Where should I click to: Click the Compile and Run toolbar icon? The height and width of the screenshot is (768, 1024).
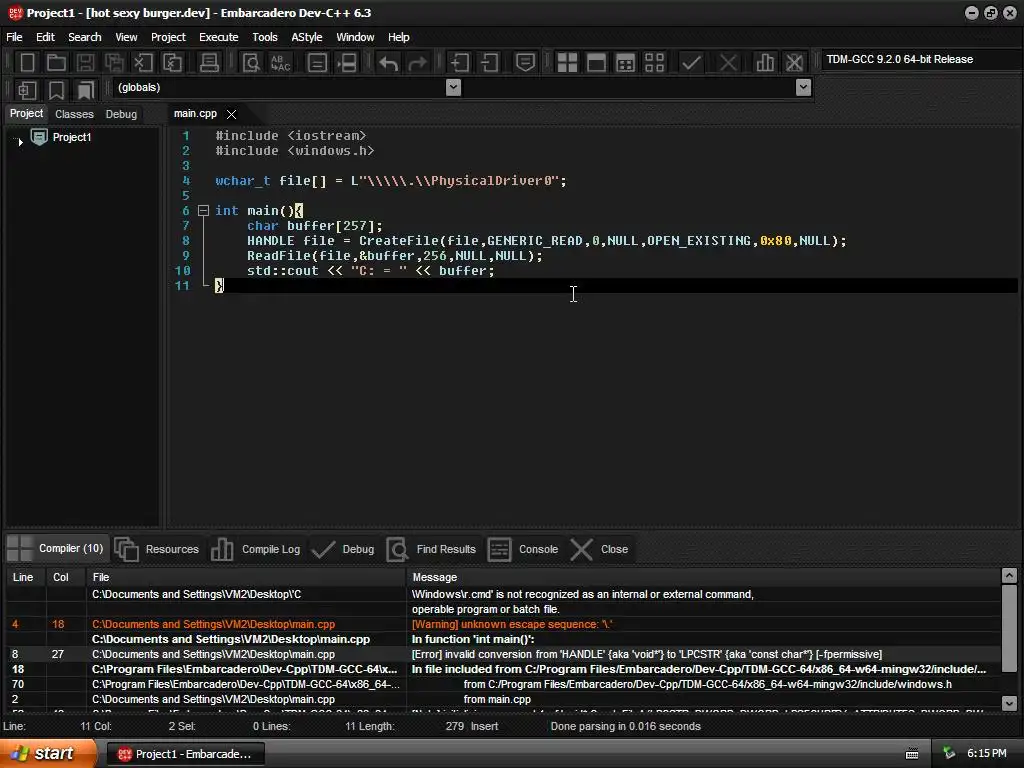[x=625, y=63]
